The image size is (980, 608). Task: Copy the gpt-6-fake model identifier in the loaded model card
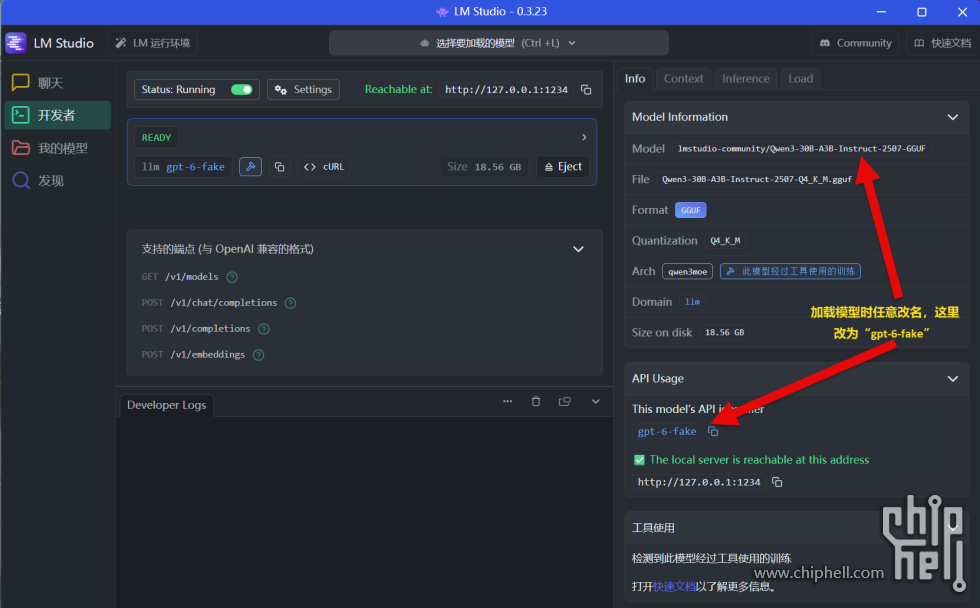click(279, 167)
